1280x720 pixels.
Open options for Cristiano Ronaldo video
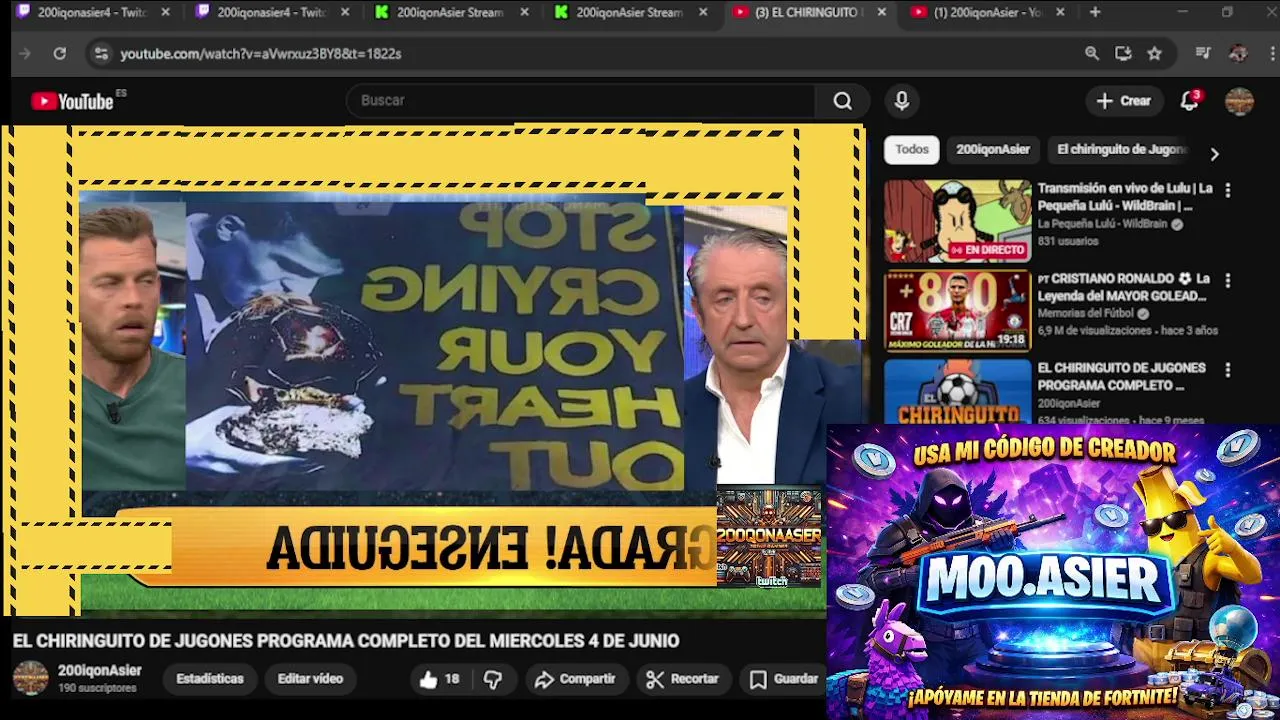tap(1227, 281)
